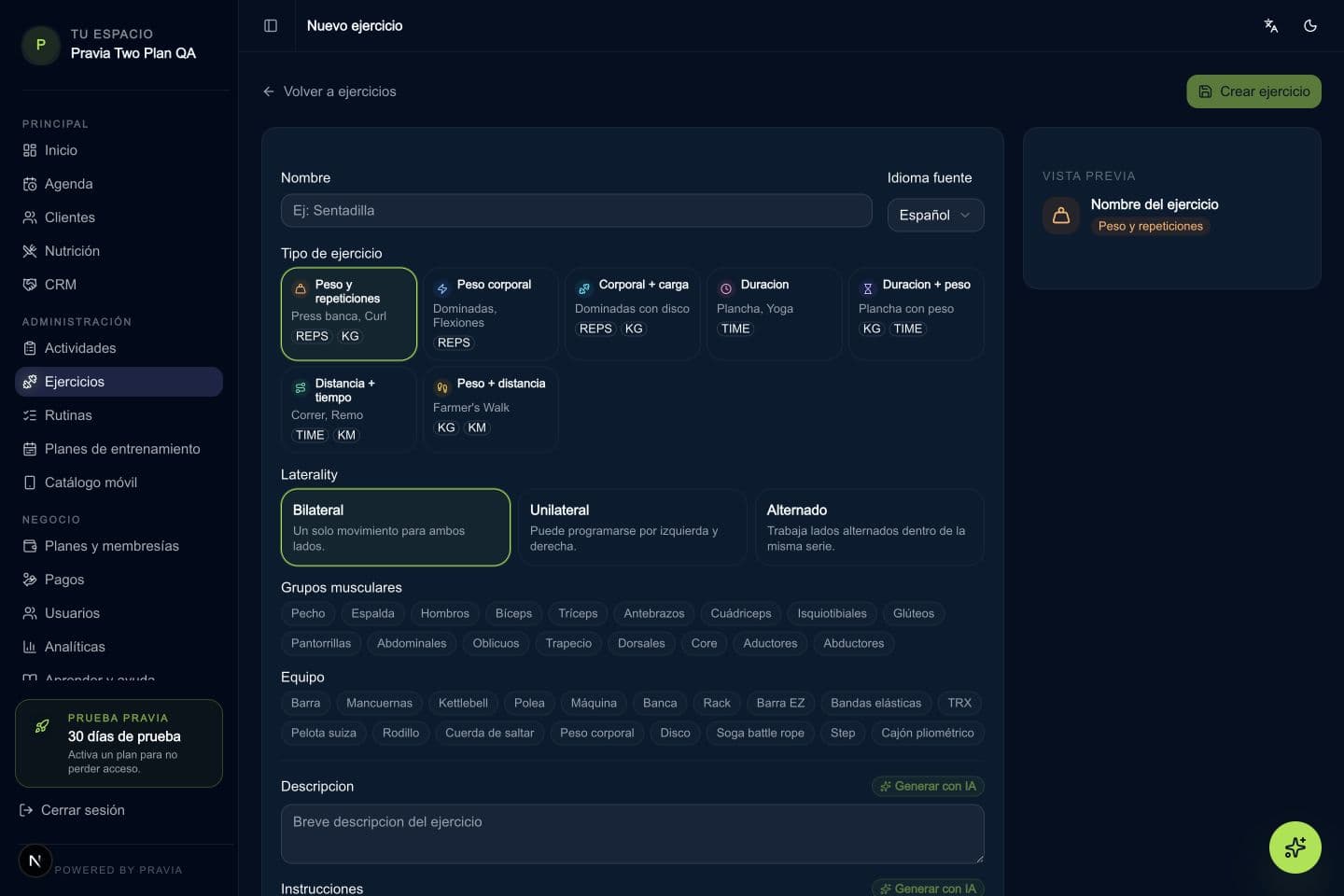Image resolution: width=1344 pixels, height=896 pixels.
Task: Click the Crear ejercicio button
Action: tap(1253, 91)
